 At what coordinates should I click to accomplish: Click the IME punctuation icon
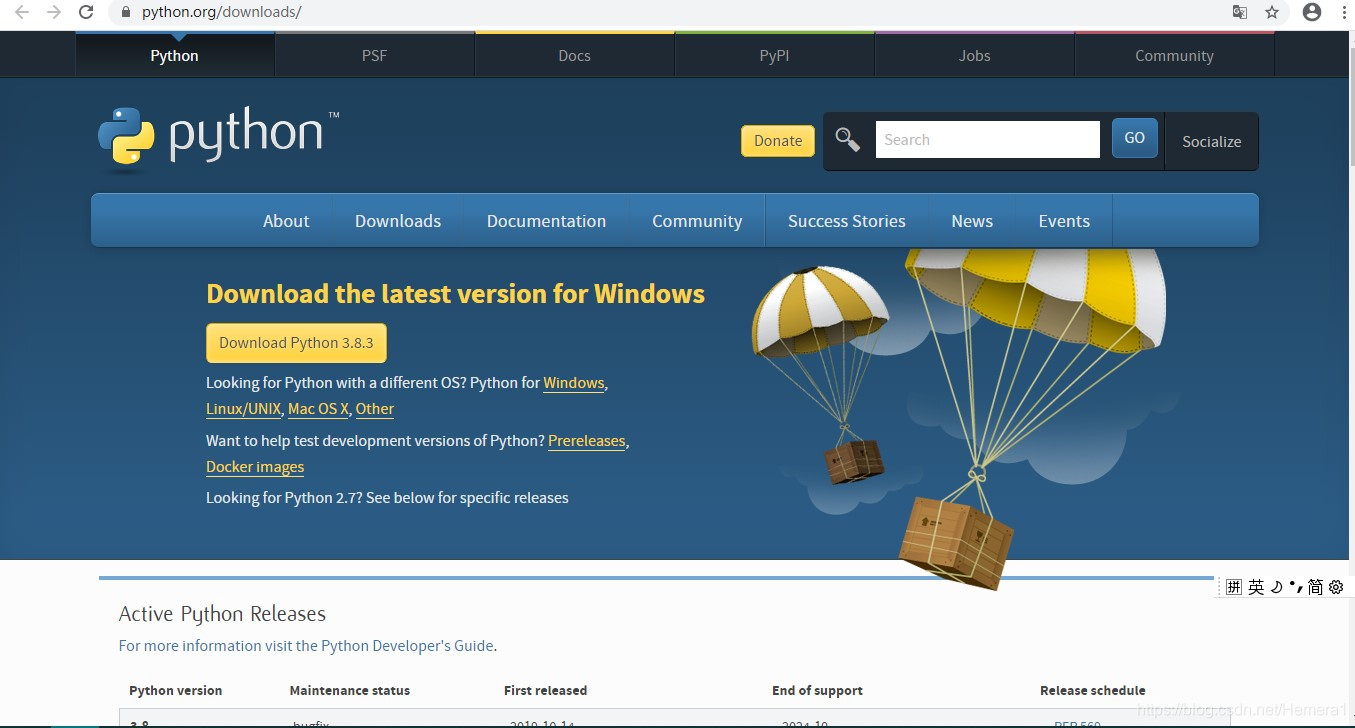tap(1296, 586)
